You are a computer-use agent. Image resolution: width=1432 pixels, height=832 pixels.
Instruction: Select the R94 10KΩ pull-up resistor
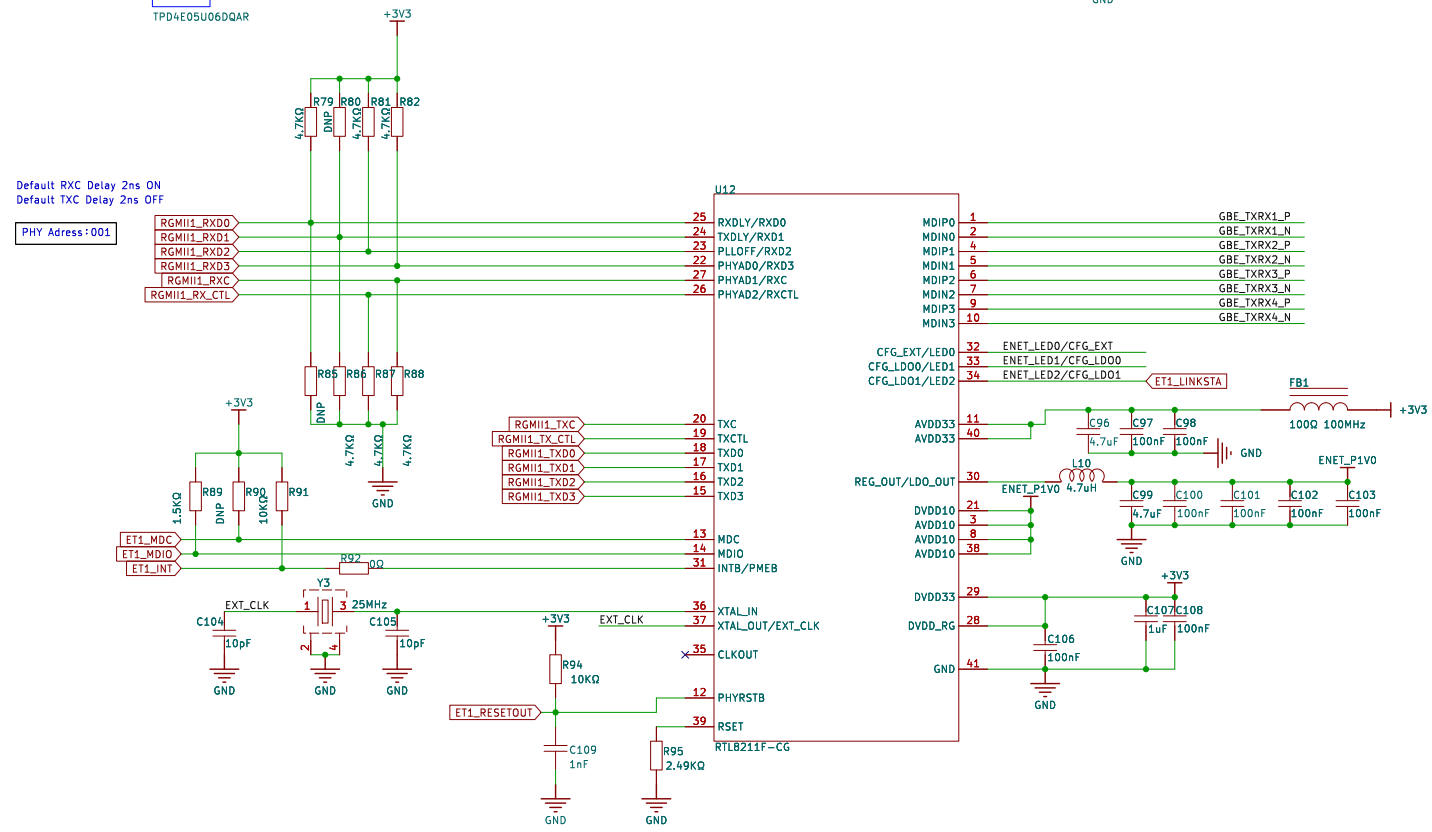pos(555,669)
